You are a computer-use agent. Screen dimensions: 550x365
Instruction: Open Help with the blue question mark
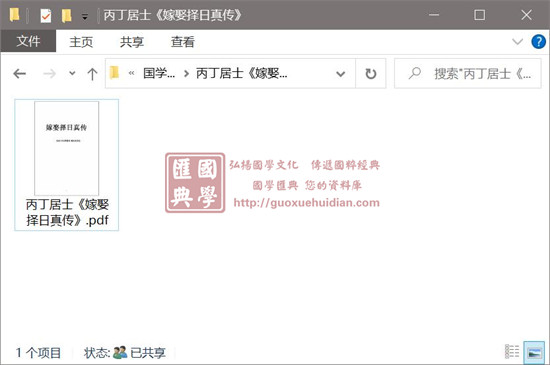click(538, 42)
